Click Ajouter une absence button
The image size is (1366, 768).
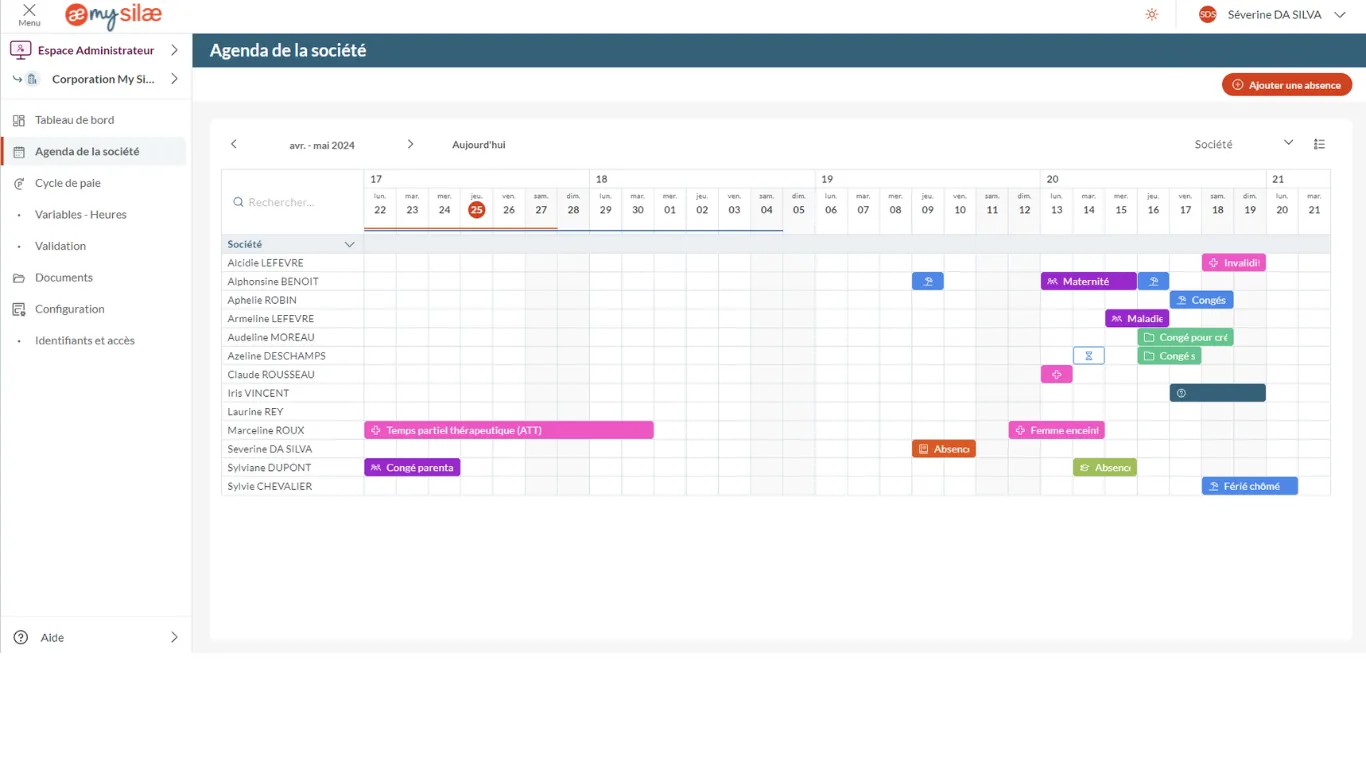[1287, 85]
